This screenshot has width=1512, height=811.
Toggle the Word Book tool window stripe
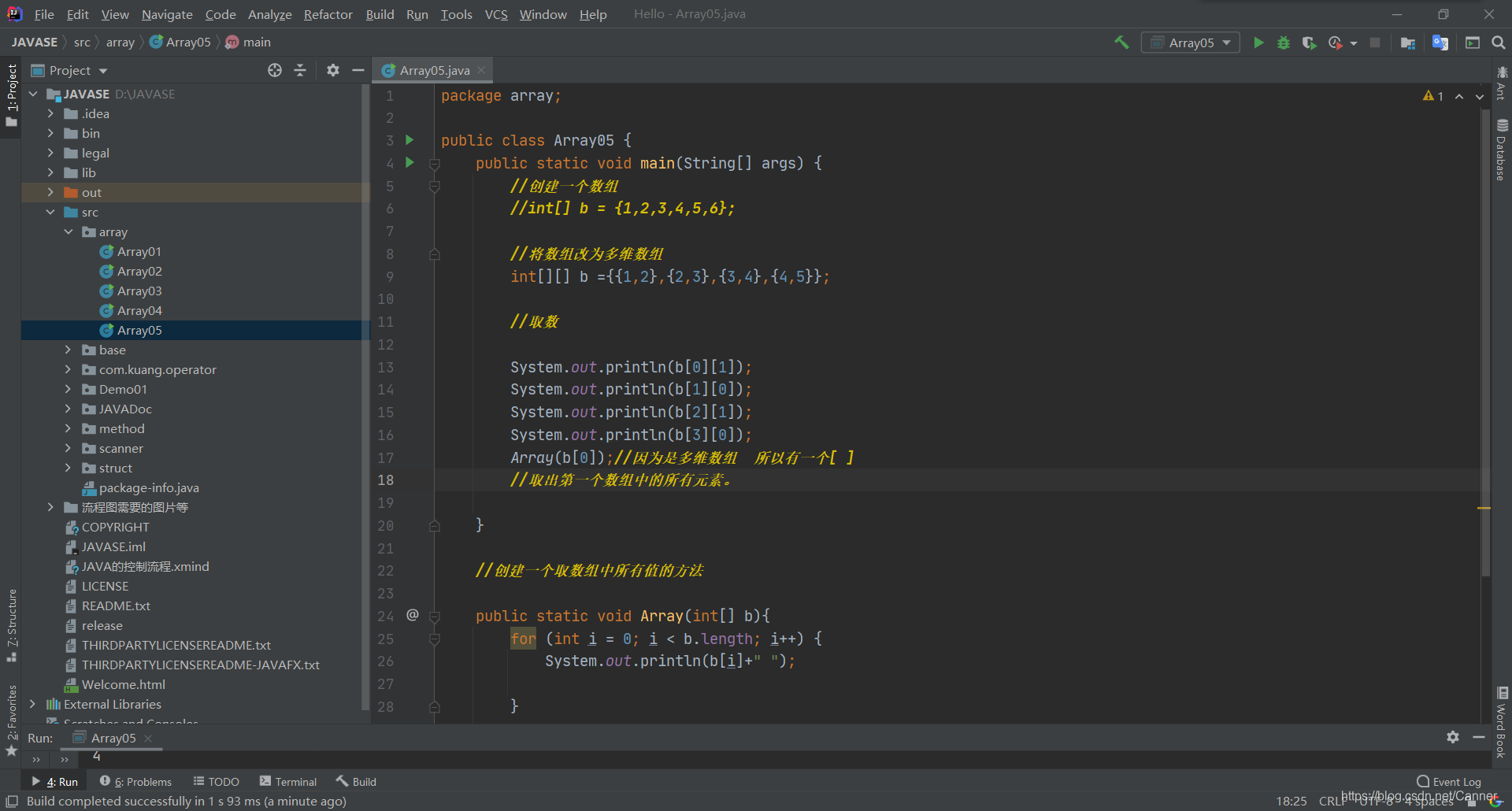pos(1501,723)
